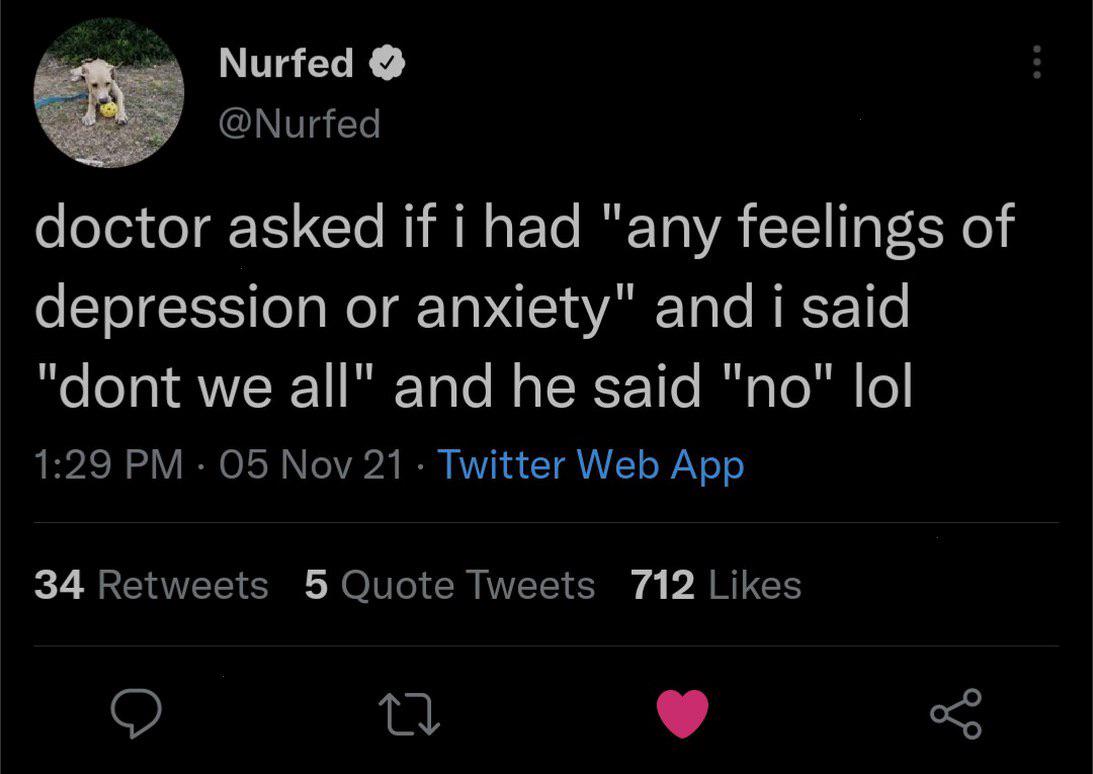View the 5 Quote Tweets list
1093x774 pixels.
pyautogui.click(x=450, y=584)
